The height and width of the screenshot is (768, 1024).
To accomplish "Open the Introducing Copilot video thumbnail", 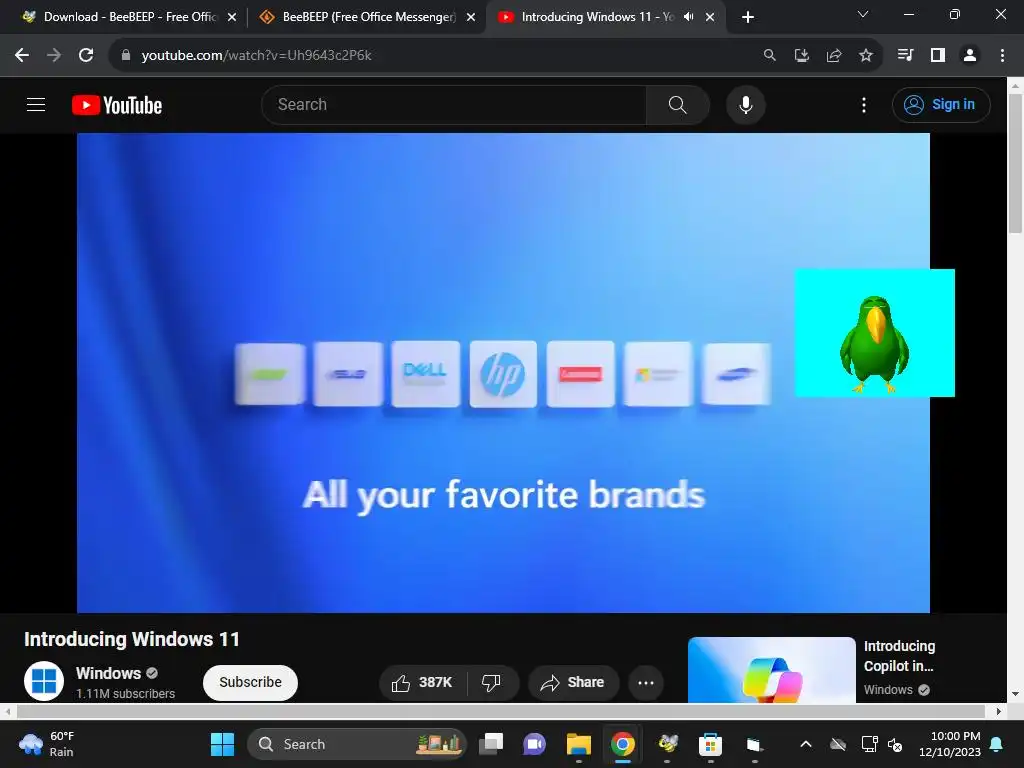I will coord(771,670).
